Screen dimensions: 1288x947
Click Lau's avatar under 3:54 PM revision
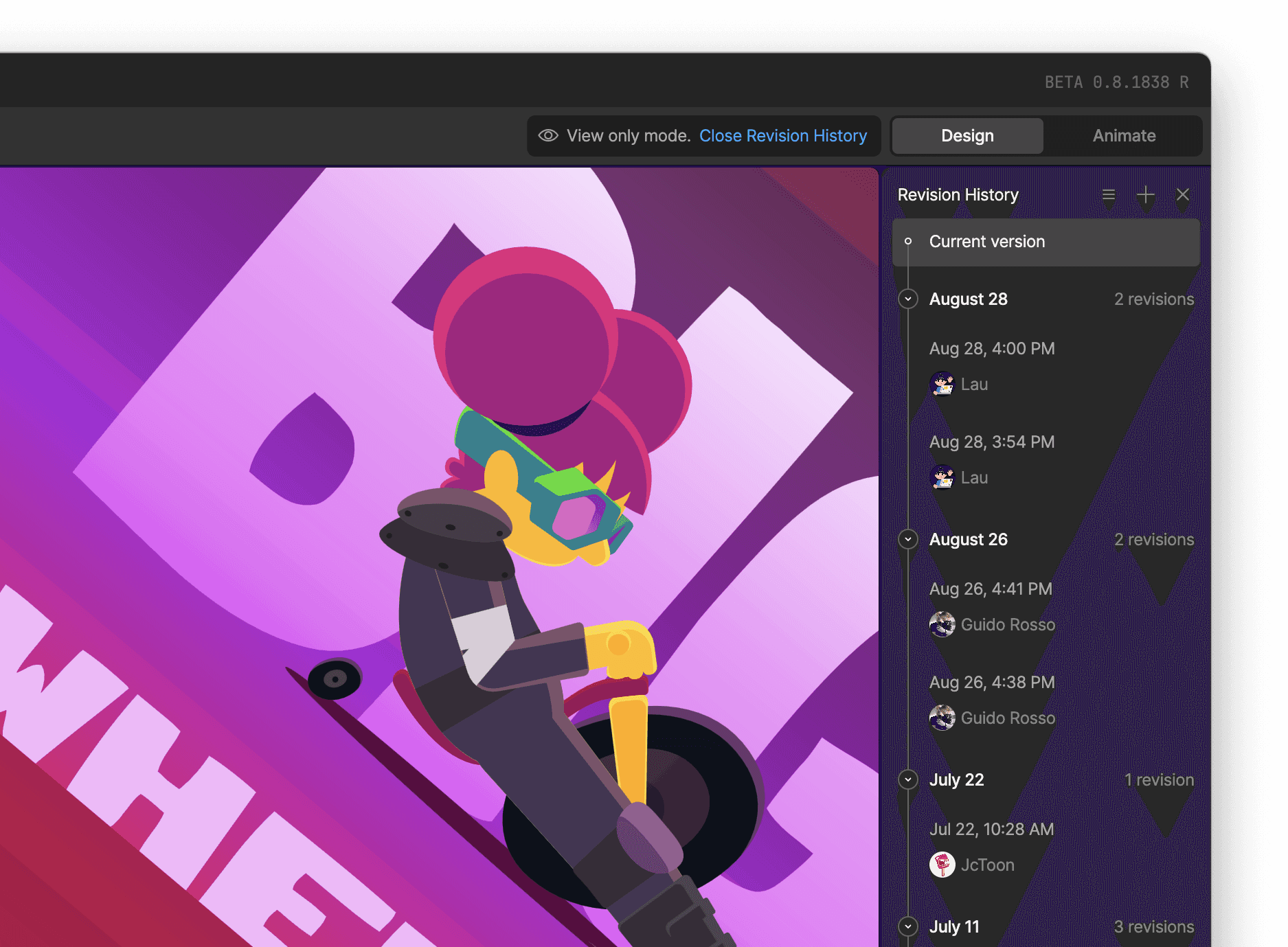942,477
